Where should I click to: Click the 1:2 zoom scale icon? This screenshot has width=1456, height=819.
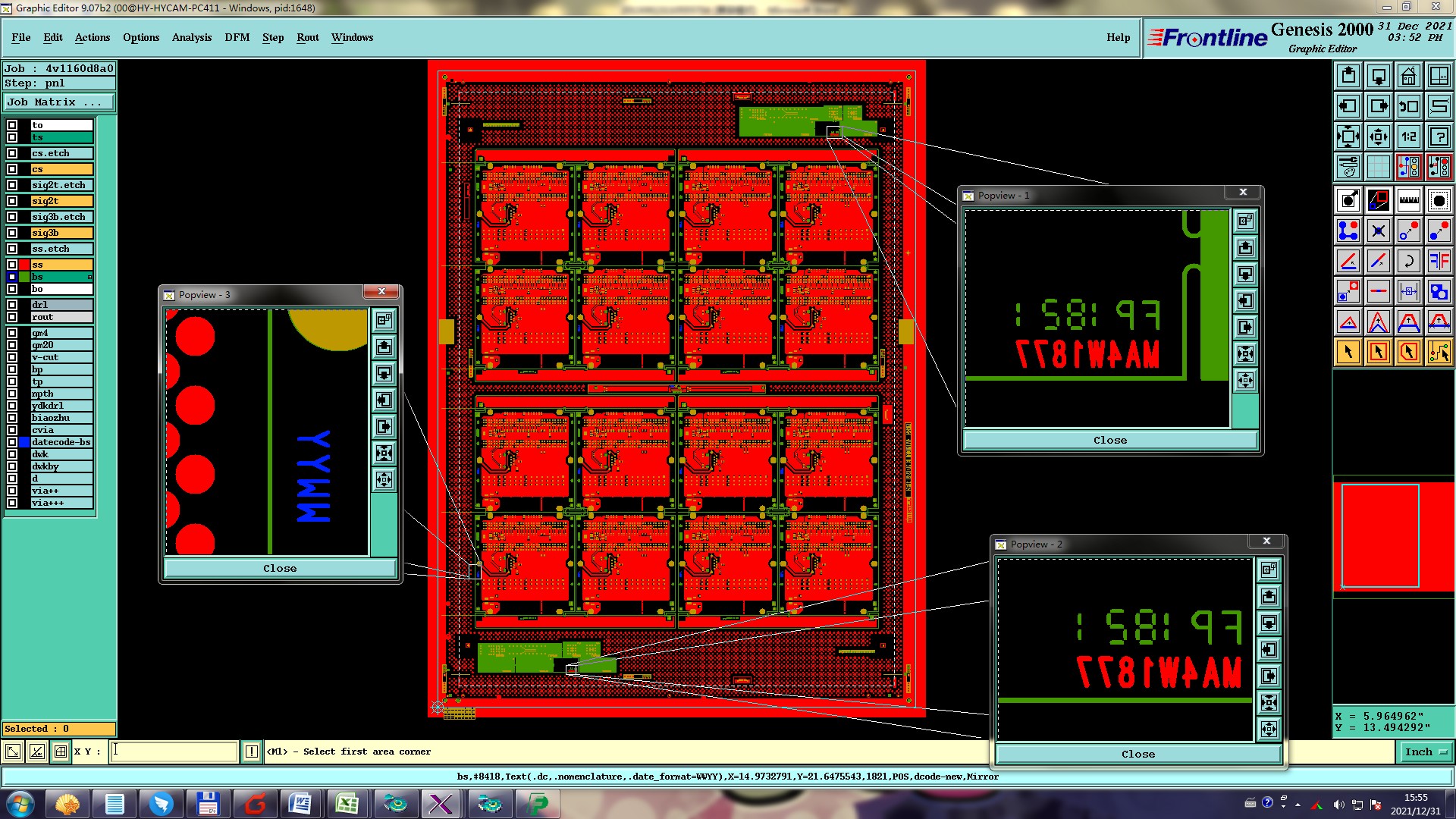click(1408, 136)
